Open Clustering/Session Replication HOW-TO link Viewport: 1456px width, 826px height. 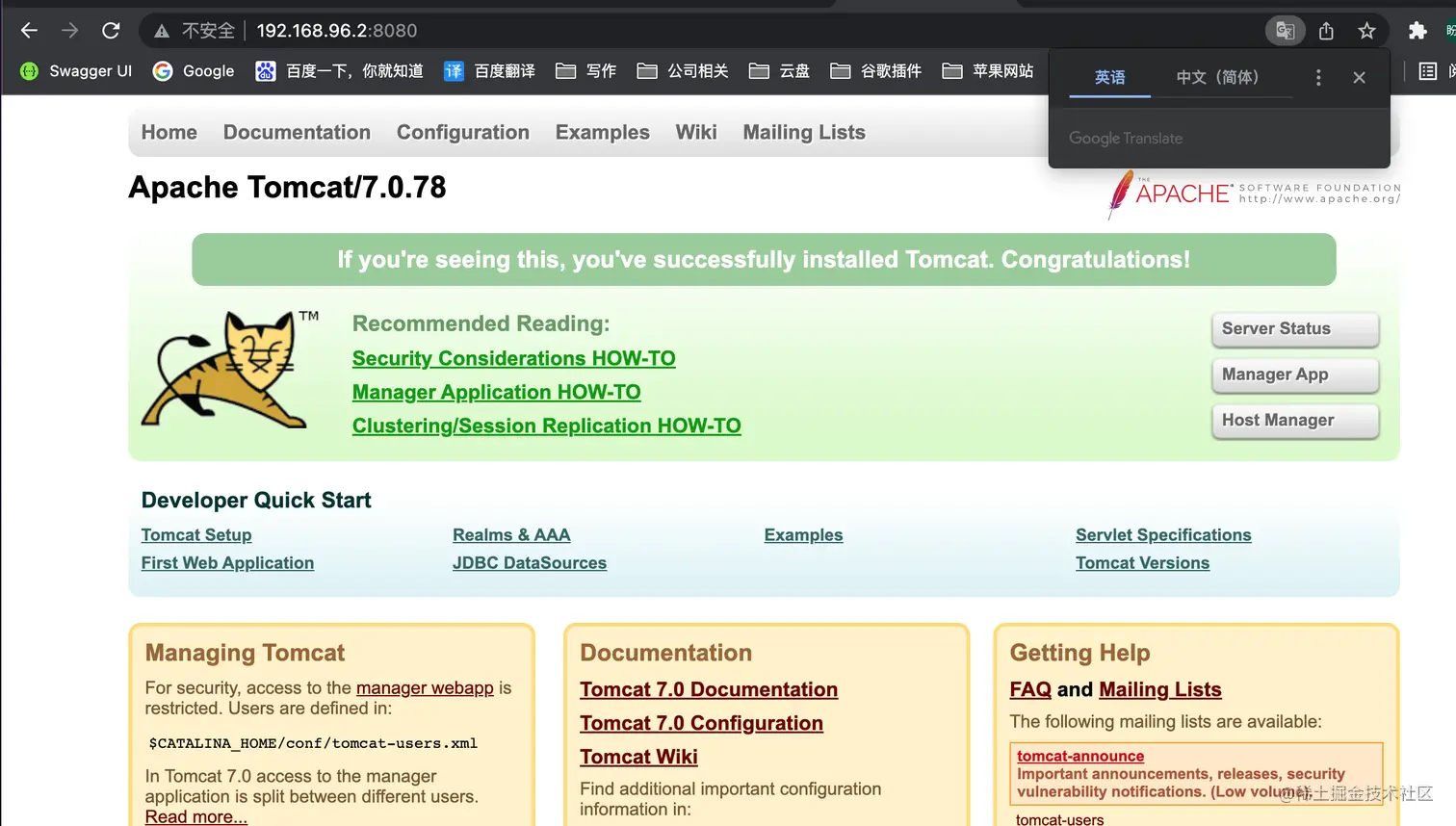click(x=547, y=426)
